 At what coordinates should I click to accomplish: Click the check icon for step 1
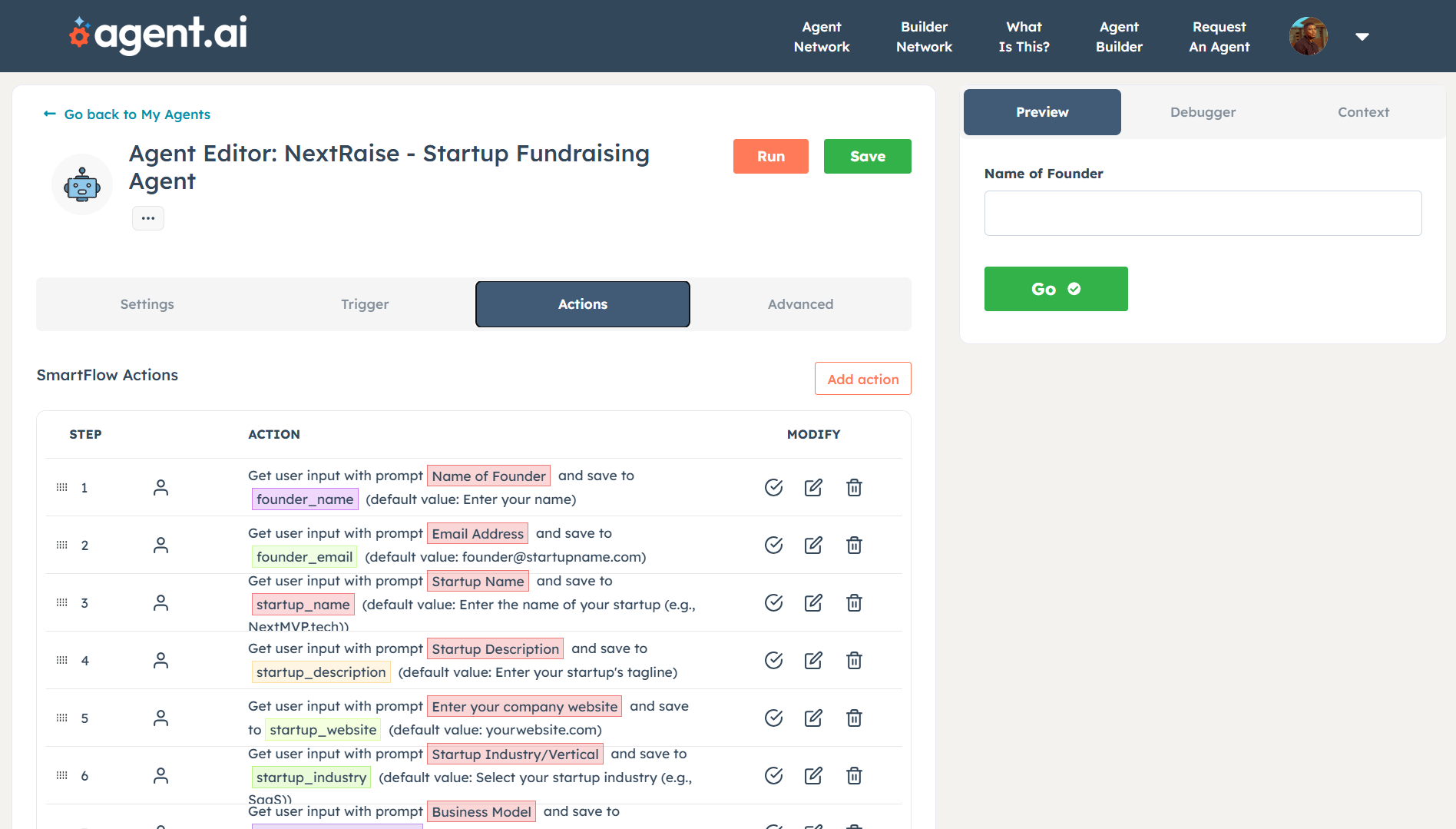[773, 488]
